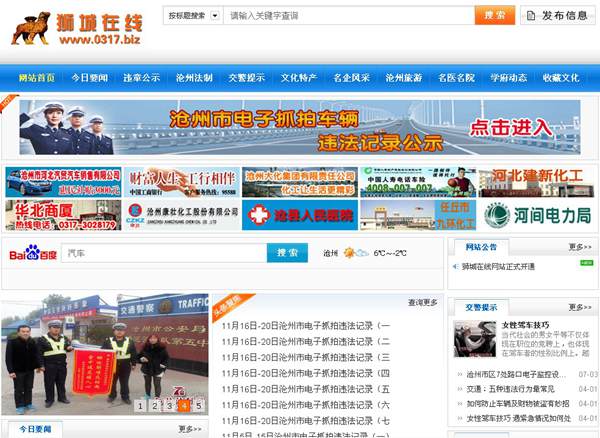Go to 违章公示 menu item
This screenshot has width=600, height=438.
pyautogui.click(x=142, y=78)
